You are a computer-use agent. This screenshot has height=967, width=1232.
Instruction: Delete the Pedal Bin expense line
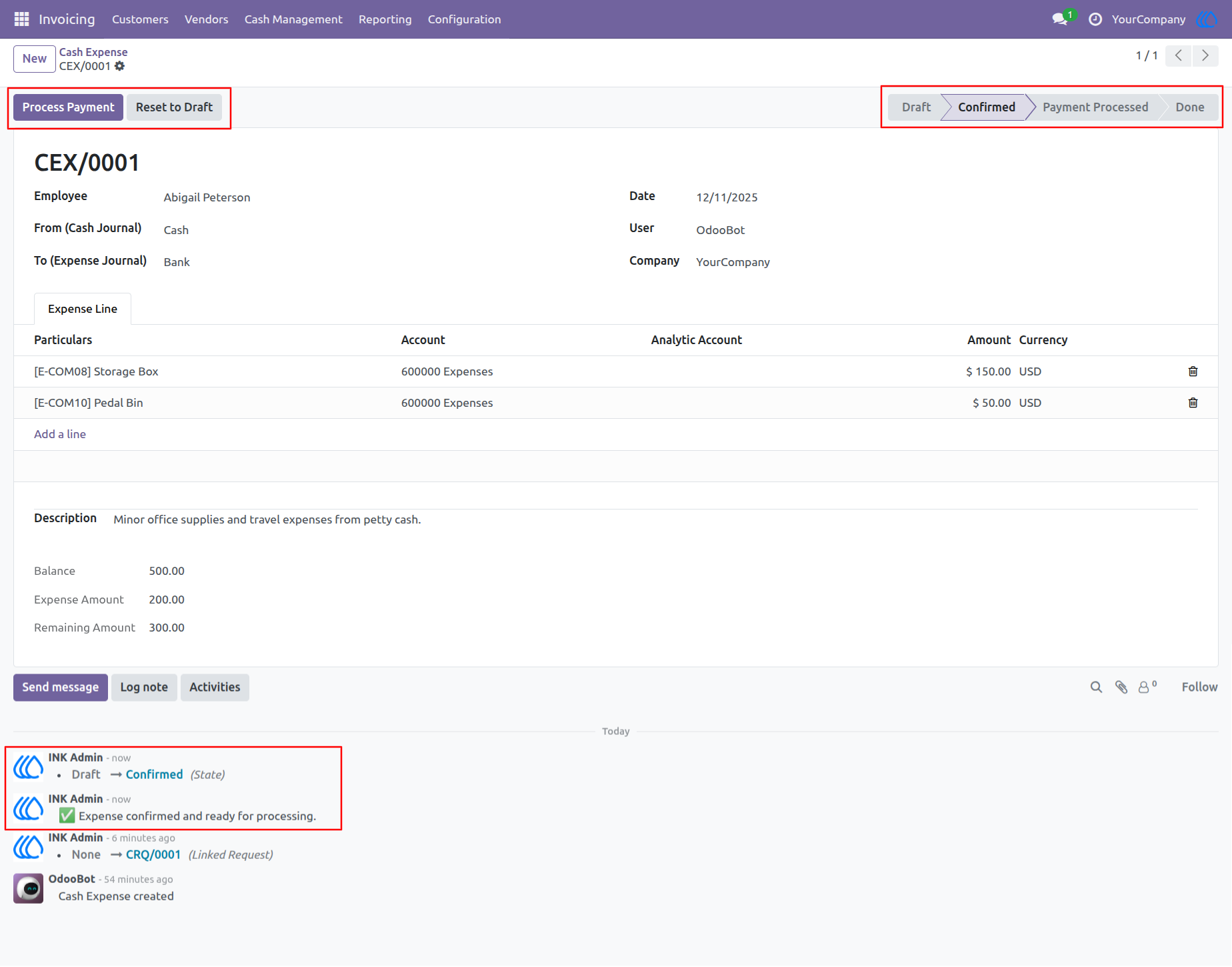1193,403
